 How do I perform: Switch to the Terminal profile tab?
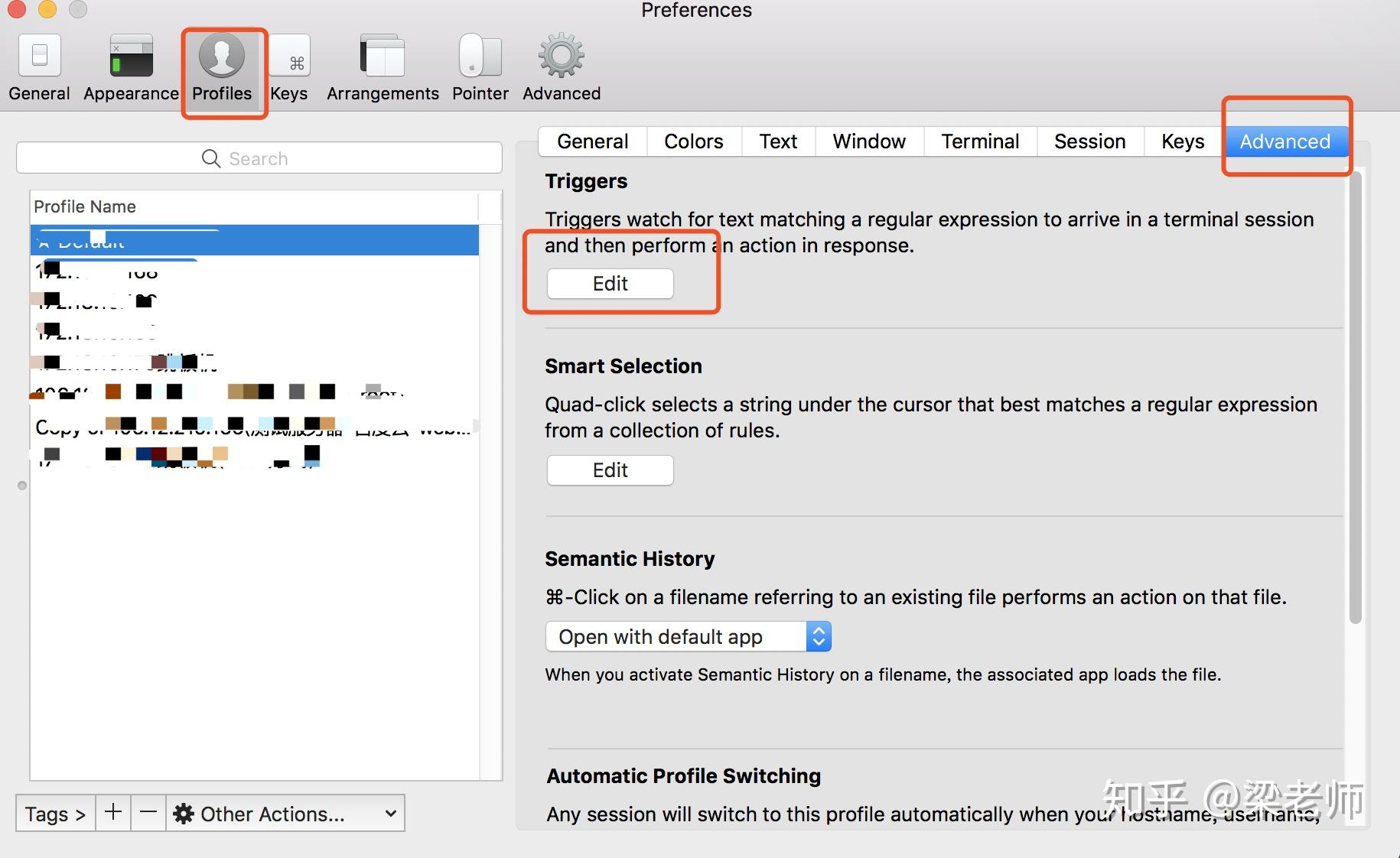[980, 141]
